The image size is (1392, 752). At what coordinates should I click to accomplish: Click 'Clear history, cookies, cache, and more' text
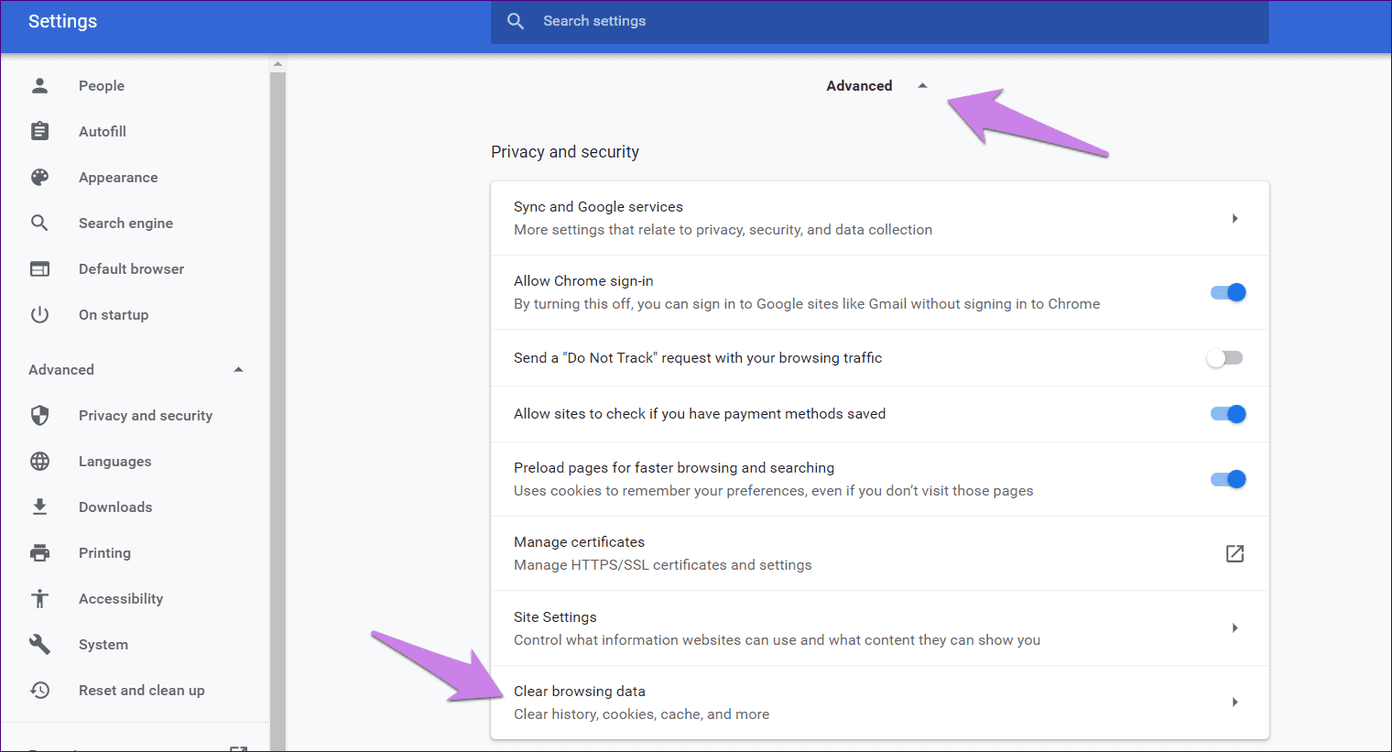(x=642, y=714)
